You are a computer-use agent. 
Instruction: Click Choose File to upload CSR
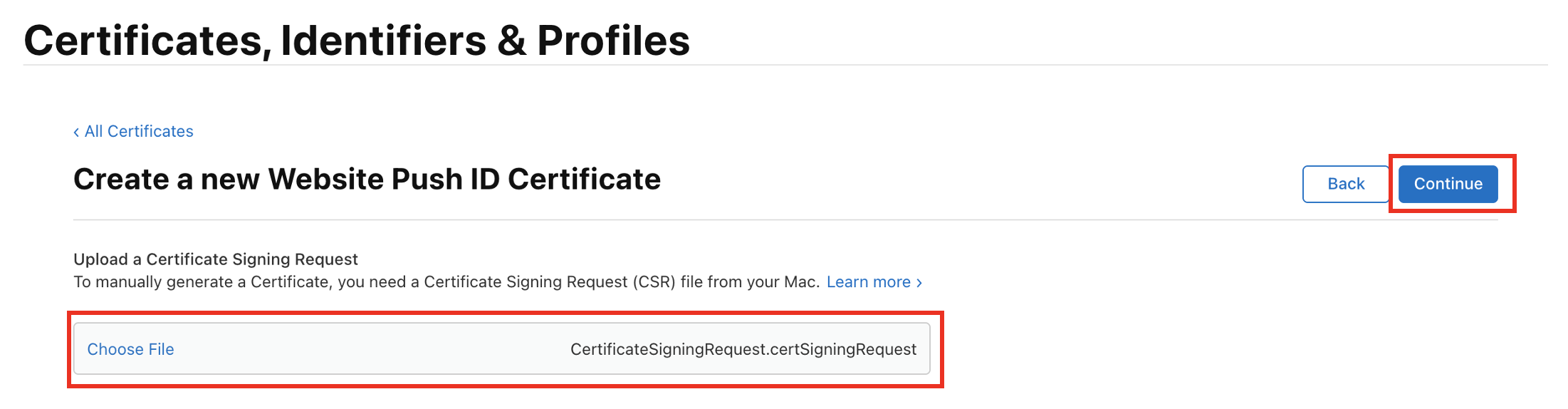(x=130, y=349)
